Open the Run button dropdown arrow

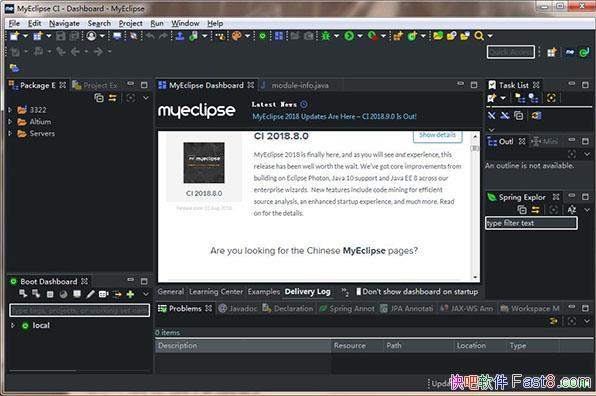(360, 36)
